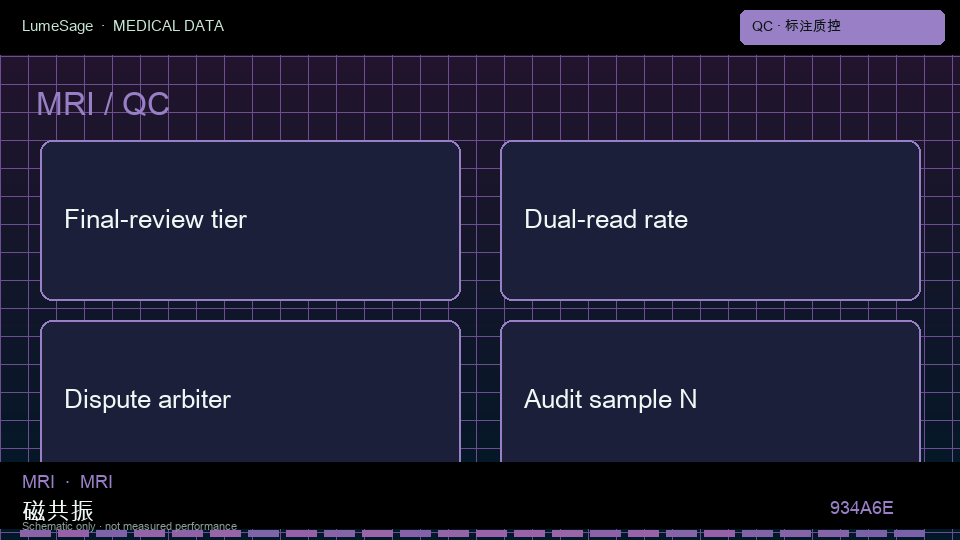Click the rightmost segment of the bottom dashed strip
Screen dimensions: 960x540
[x=909, y=534]
